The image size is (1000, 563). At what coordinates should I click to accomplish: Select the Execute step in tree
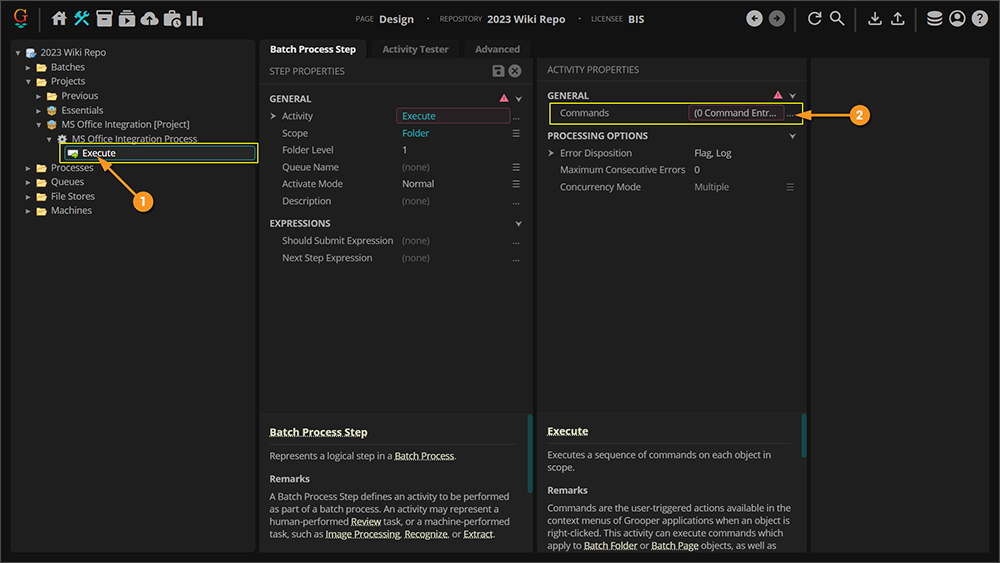(x=99, y=153)
